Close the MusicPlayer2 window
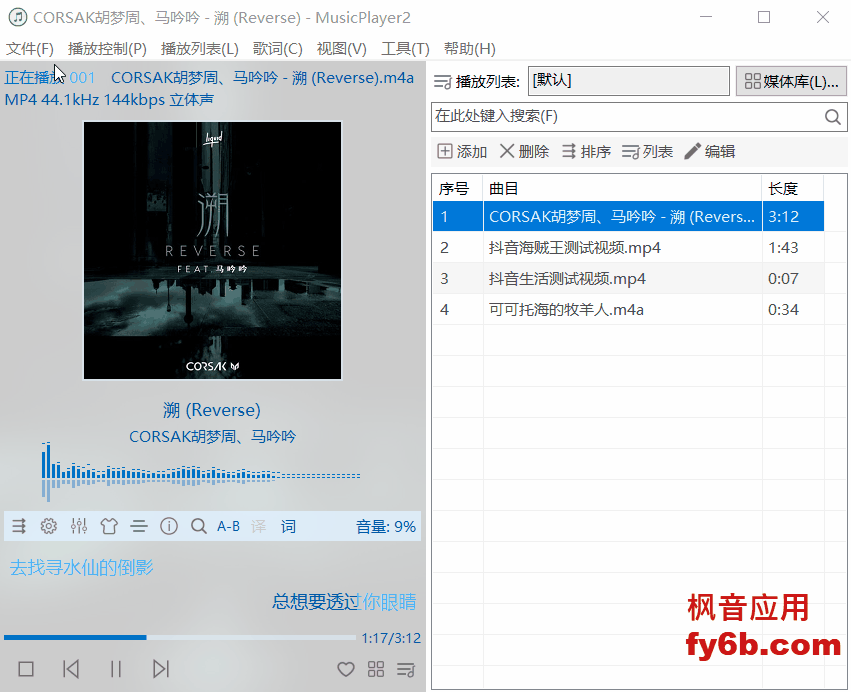Image resolution: width=851 pixels, height=692 pixels. pyautogui.click(x=823, y=17)
